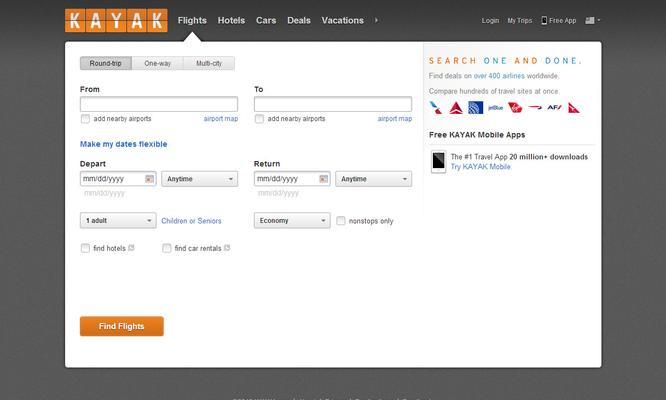The width and height of the screenshot is (666, 400).
Task: Click the 'SEARCH ONE AND DONE.' slogan
Action: click(x=505, y=61)
